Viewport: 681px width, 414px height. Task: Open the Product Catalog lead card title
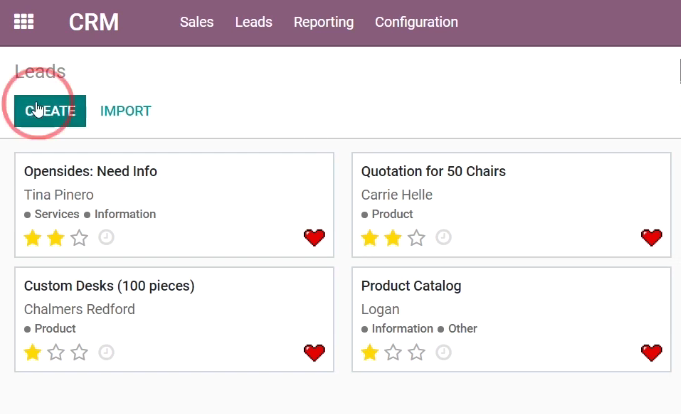411,286
